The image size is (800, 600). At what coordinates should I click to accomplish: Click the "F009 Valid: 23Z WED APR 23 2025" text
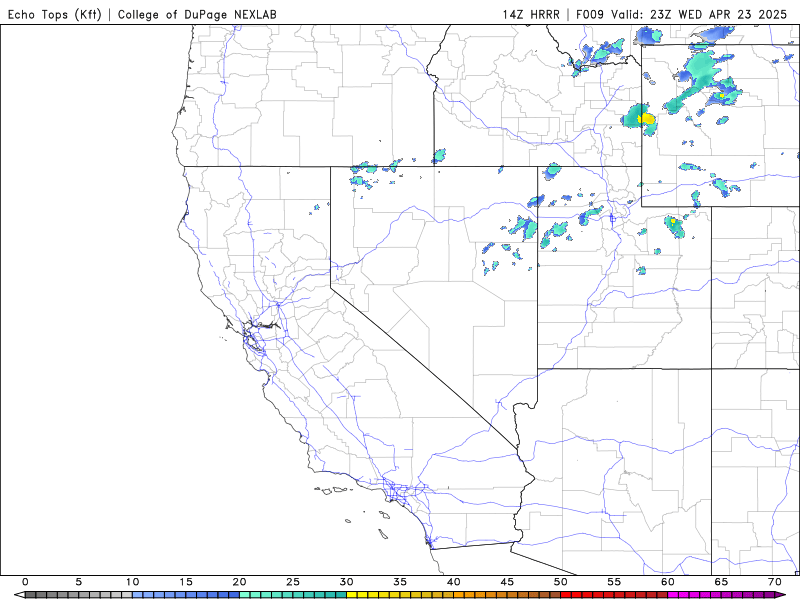pyautogui.click(x=682, y=14)
